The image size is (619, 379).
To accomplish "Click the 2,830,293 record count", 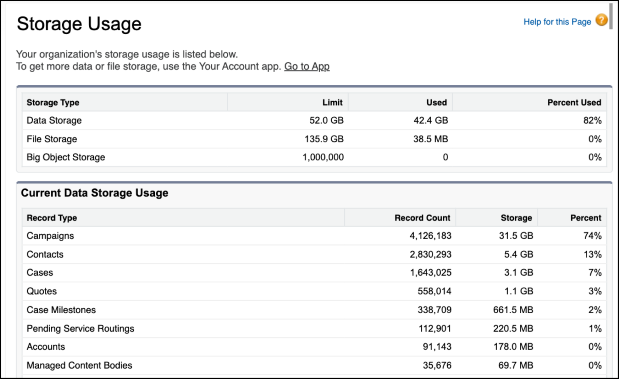I will [430, 254].
